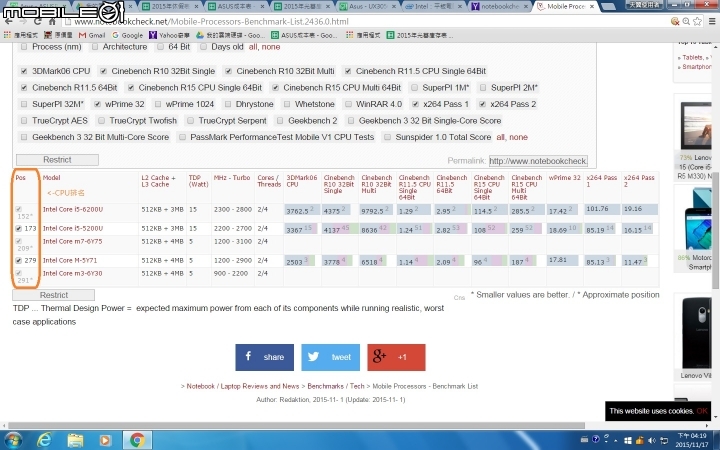720x450 pixels.
Task: Open the Lenovo laptop sidebar thumbnail
Action: (x=696, y=126)
